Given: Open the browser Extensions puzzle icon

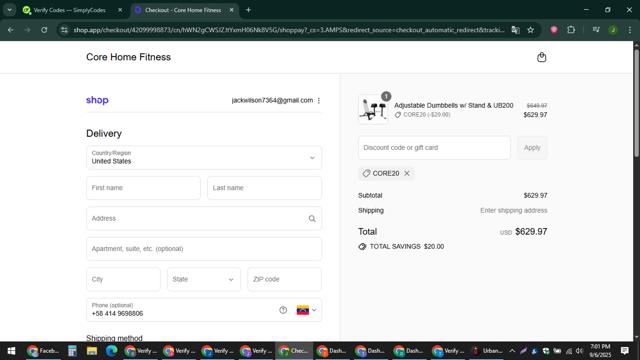Looking at the screenshot, I should (x=571, y=30).
